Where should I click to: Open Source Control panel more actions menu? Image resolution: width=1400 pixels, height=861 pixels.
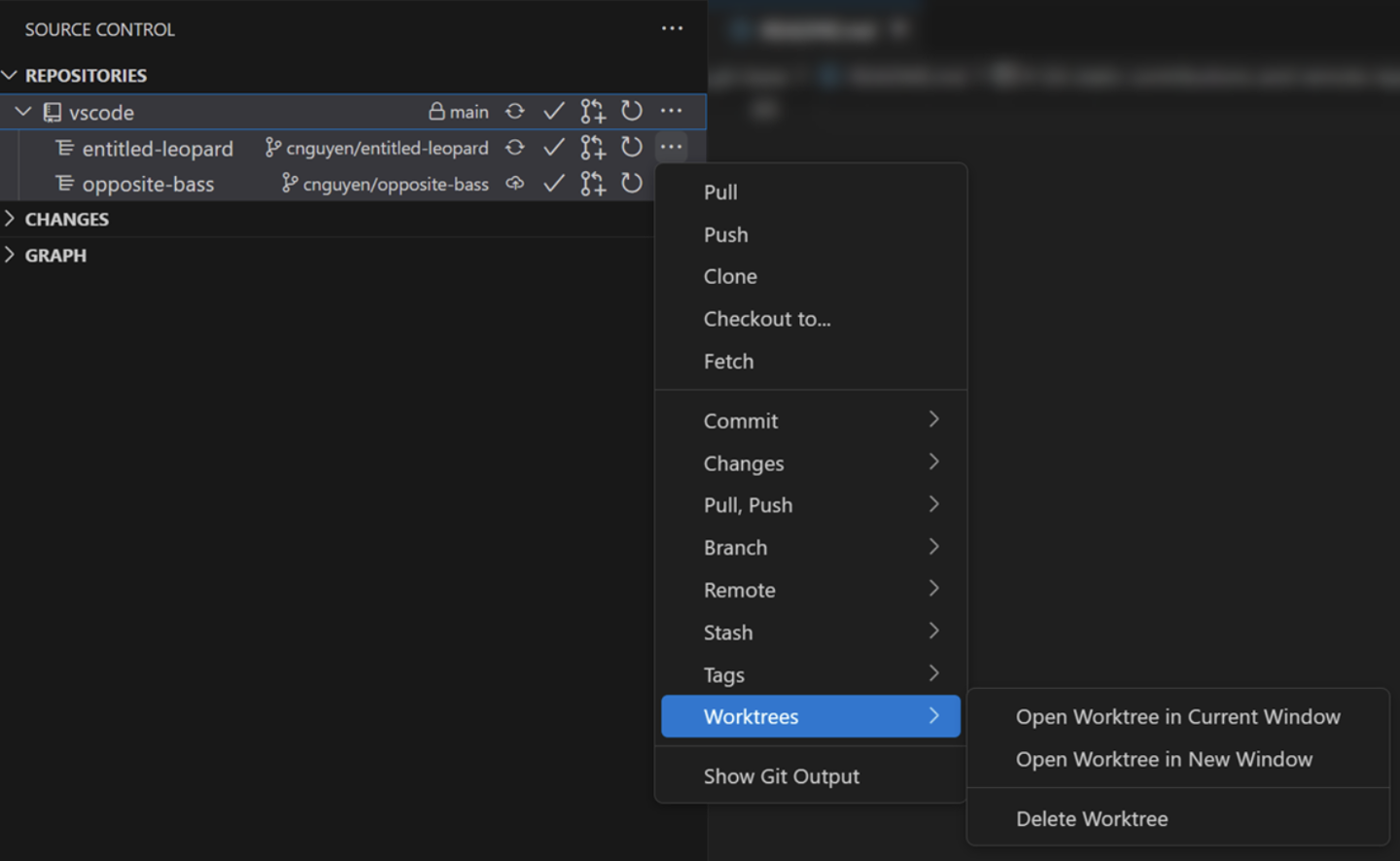click(x=672, y=29)
